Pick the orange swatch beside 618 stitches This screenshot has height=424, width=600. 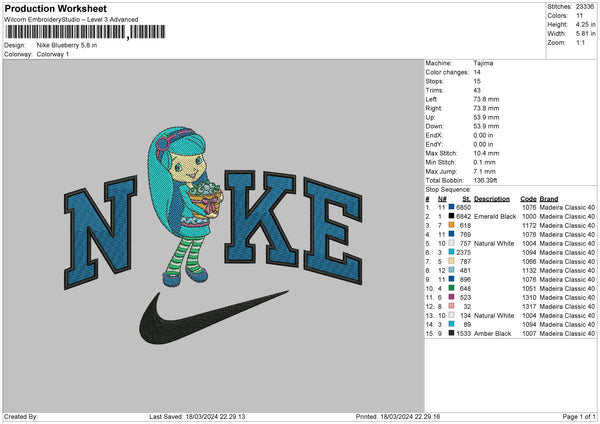pyautogui.click(x=452, y=225)
